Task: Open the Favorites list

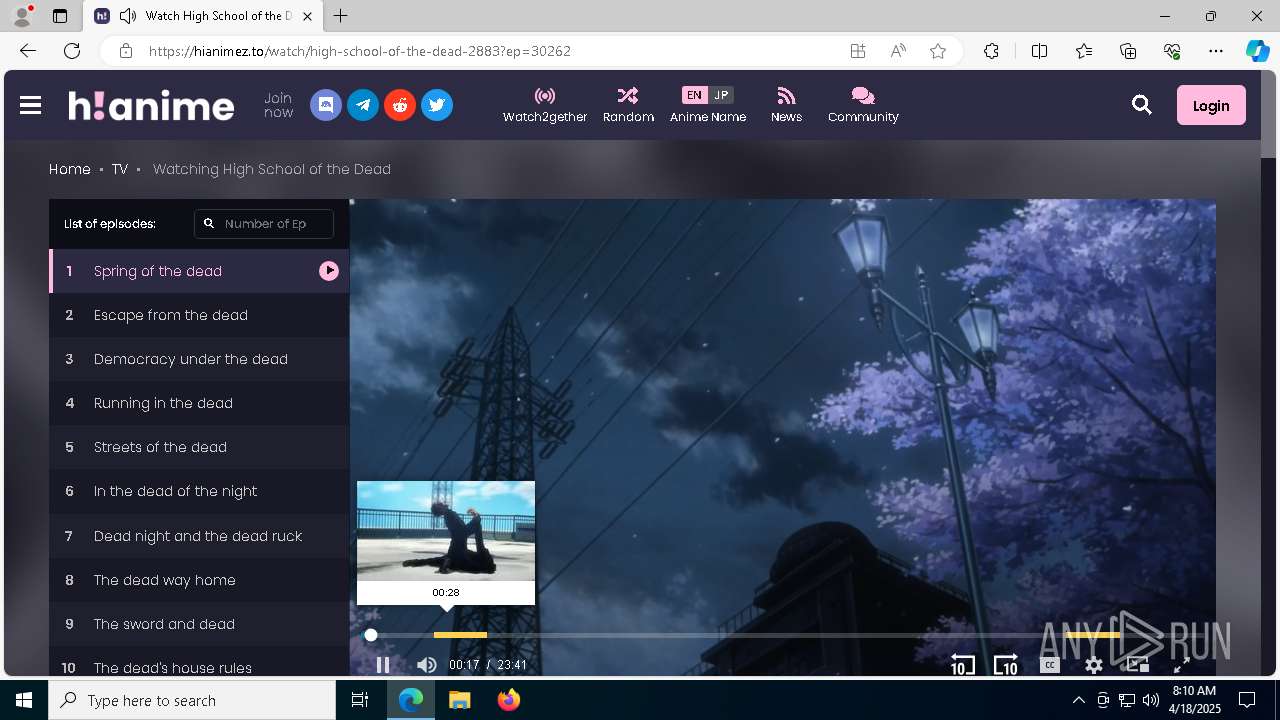Action: click(1084, 51)
